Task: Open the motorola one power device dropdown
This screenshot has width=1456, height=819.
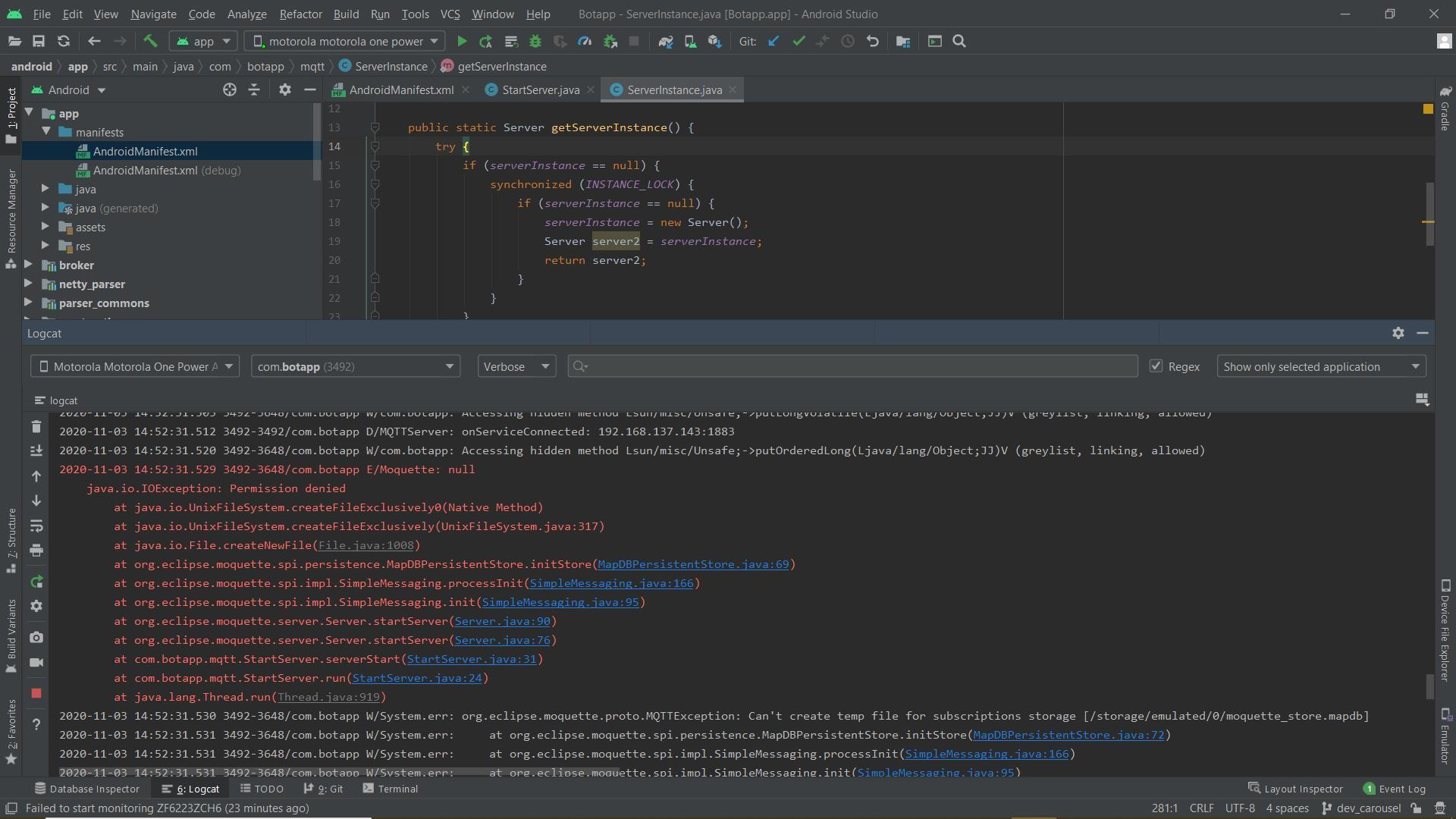Action: 346,42
